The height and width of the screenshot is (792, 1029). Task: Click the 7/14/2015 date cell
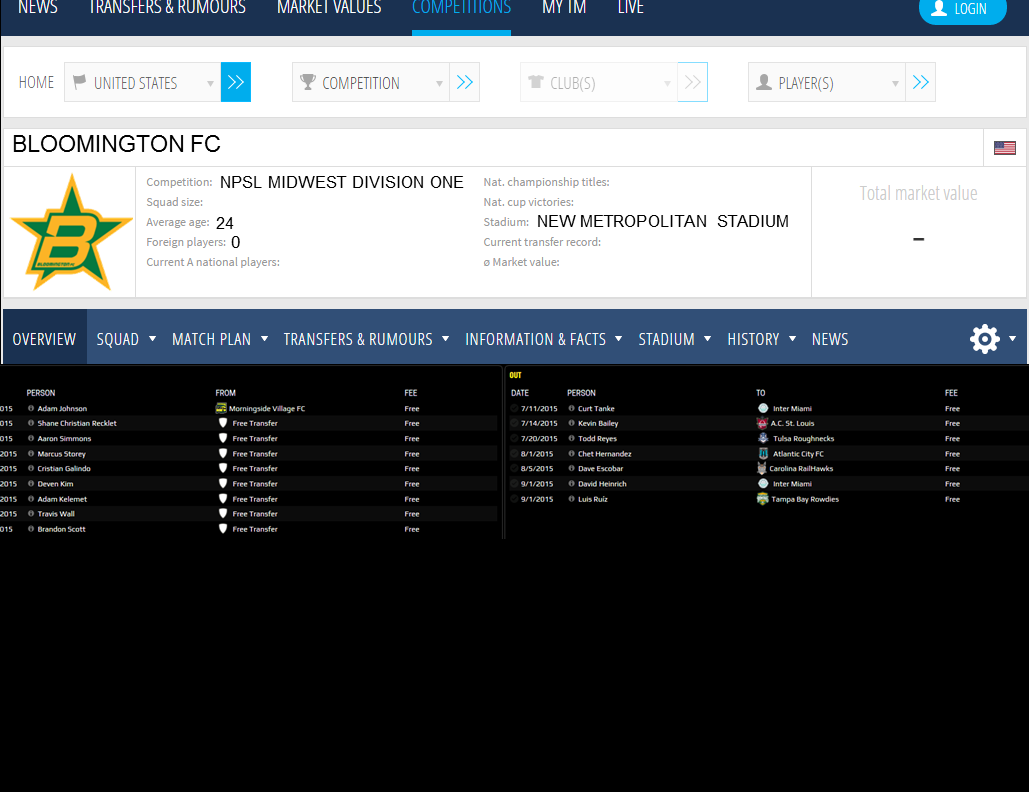pyautogui.click(x=539, y=424)
